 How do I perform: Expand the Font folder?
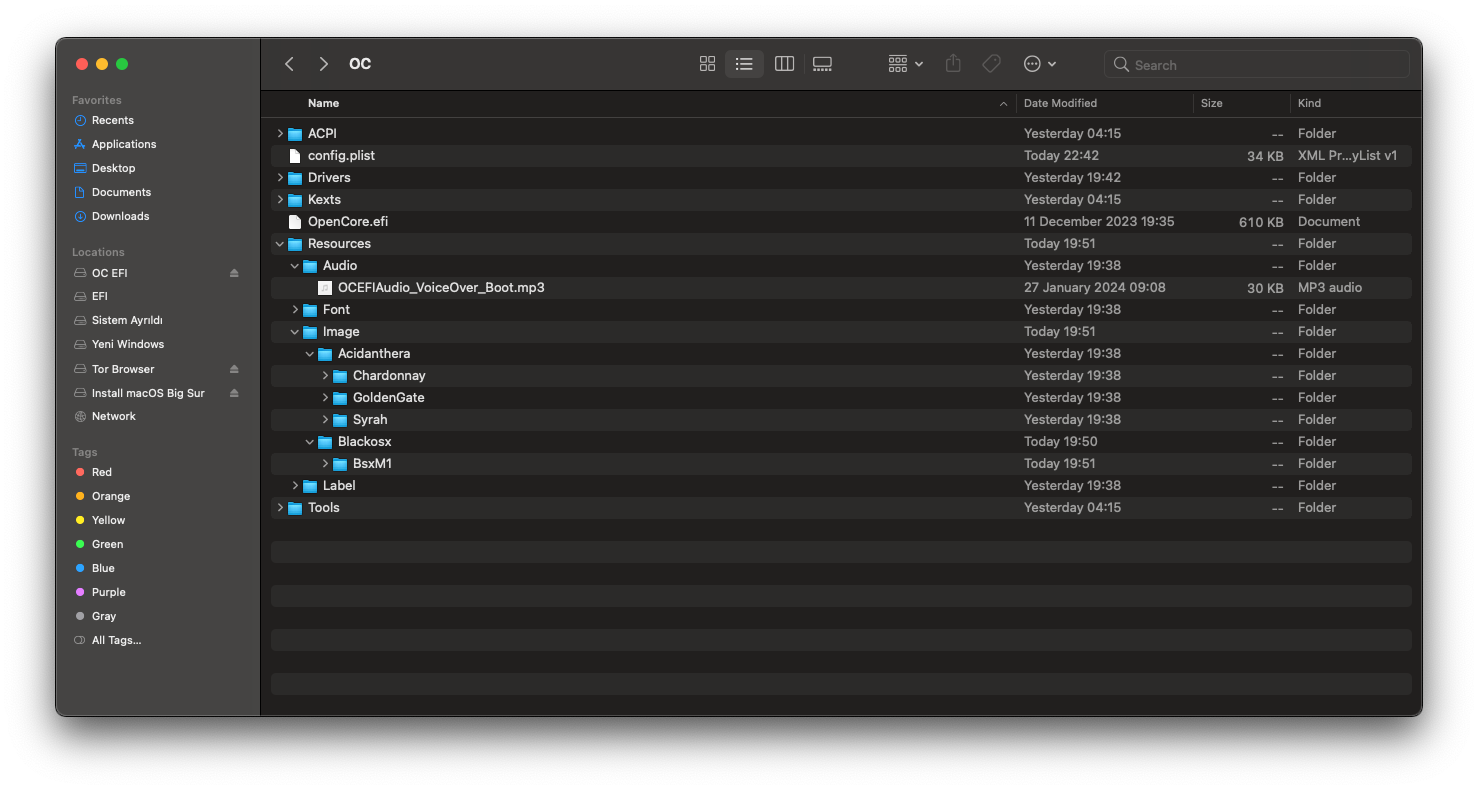295,309
